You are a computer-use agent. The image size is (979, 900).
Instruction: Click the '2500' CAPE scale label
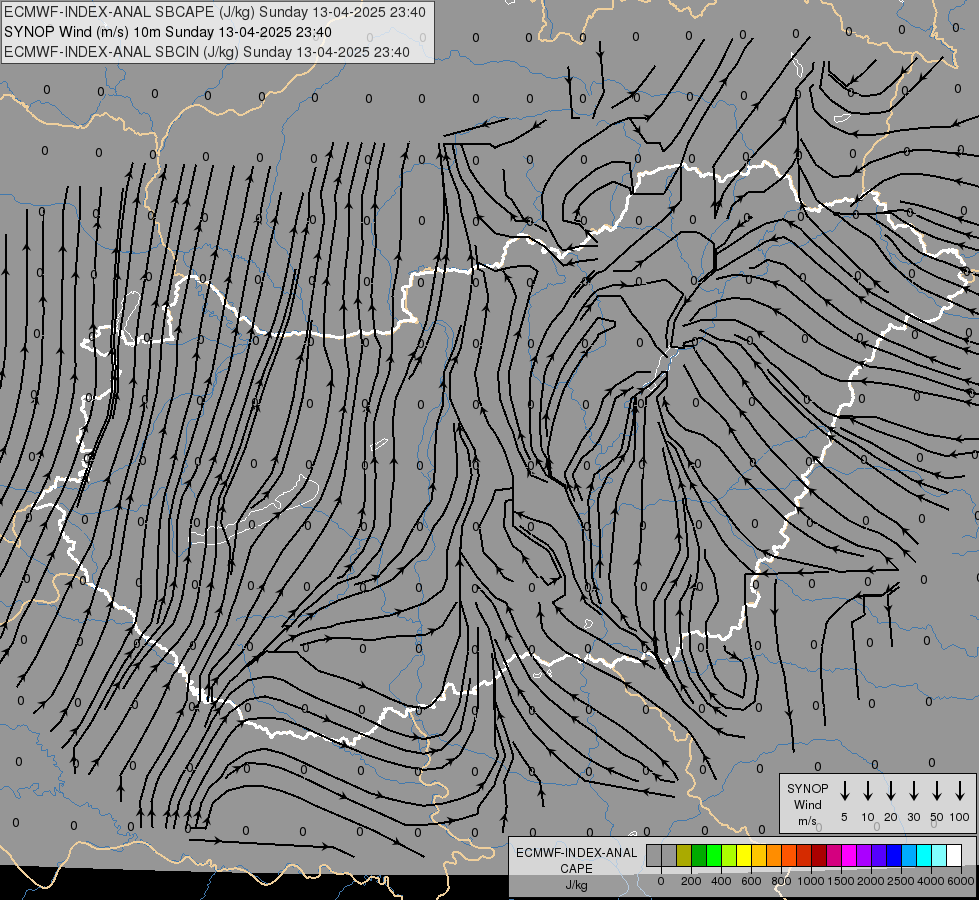point(900,881)
